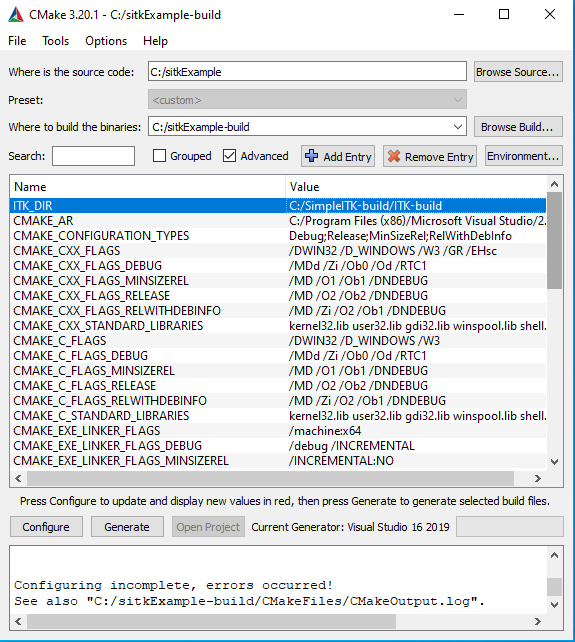Click the Browse Build button

pyautogui.click(x=518, y=127)
